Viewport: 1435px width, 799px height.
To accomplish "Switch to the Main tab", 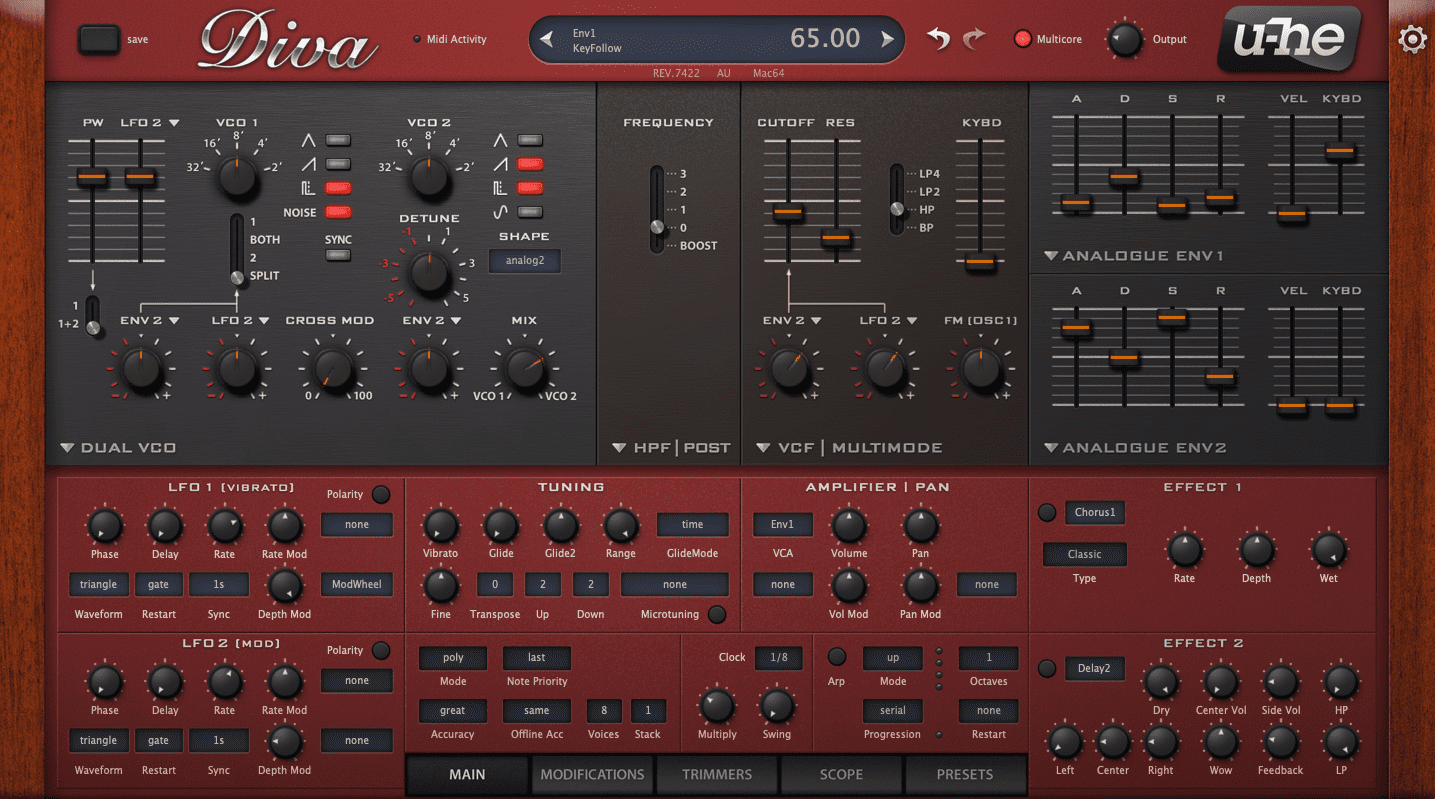I will coord(467,774).
